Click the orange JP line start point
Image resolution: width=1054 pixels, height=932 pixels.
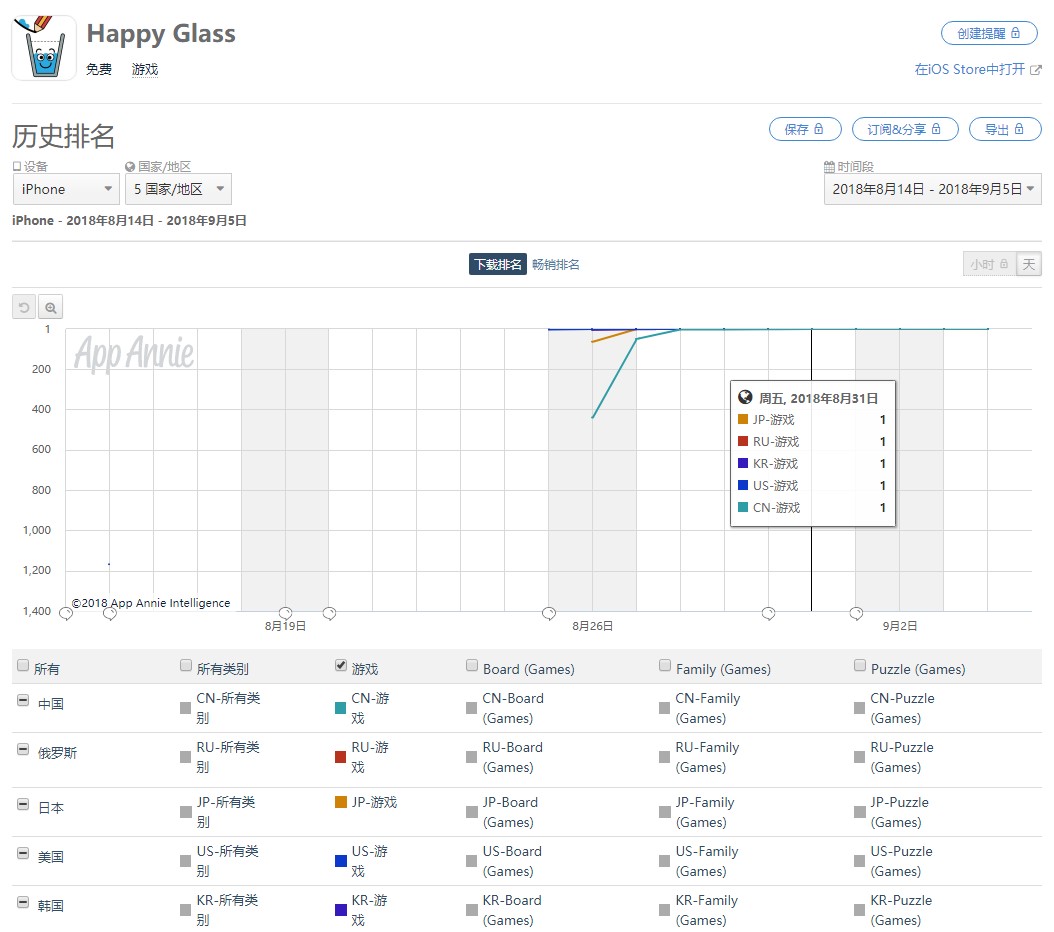pyautogui.click(x=592, y=342)
